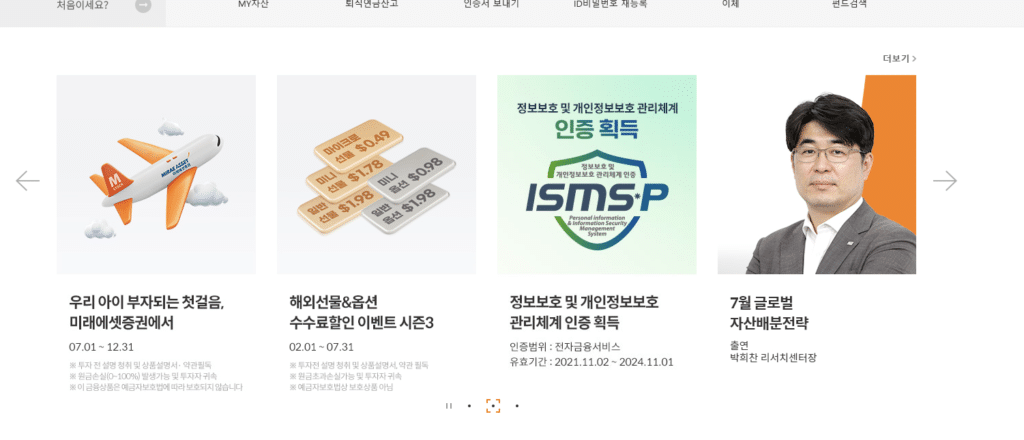Select the highlighted second carousel page dot
The image size is (1024, 440).
click(x=493, y=406)
